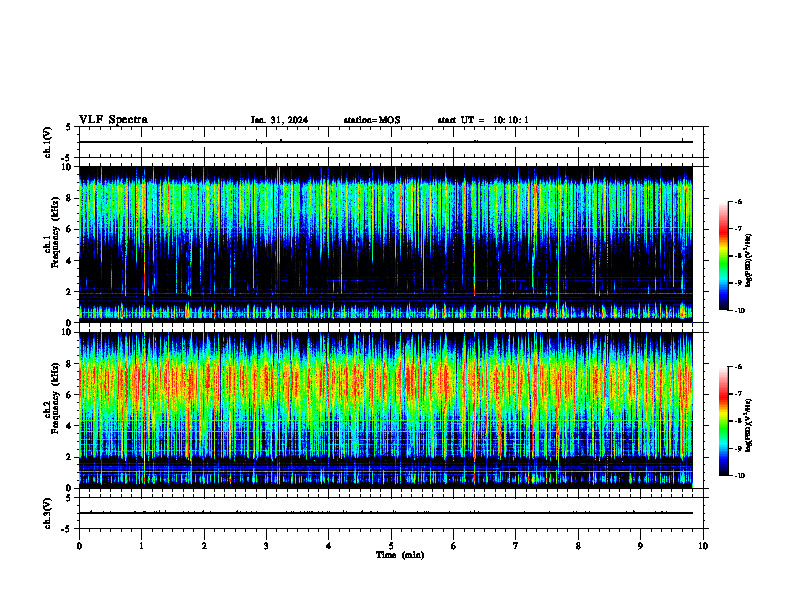Click the "ch.1(V)" axis label of the top strip

pyautogui.click(x=48, y=142)
